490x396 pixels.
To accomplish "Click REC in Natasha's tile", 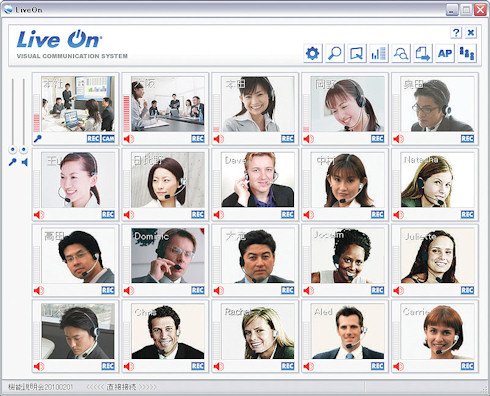I will (x=467, y=215).
